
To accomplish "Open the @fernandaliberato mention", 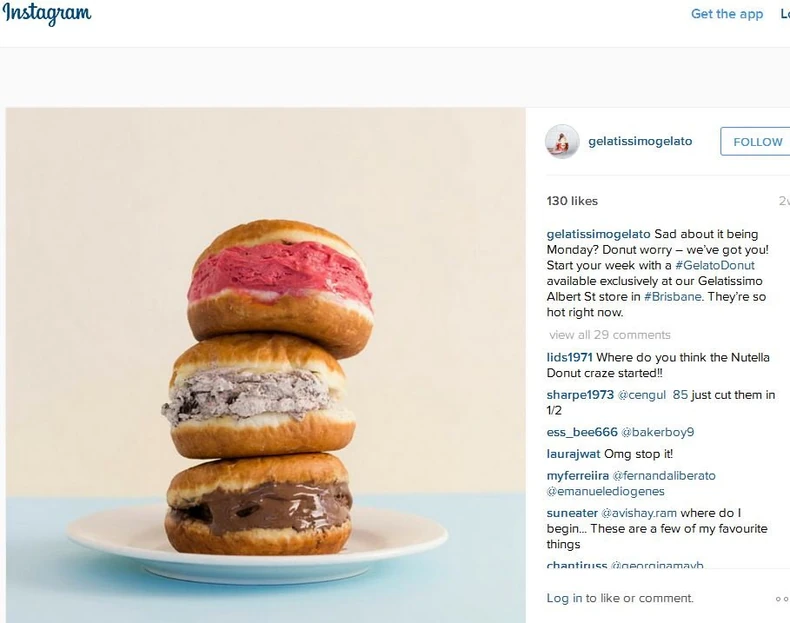I will (x=664, y=476).
